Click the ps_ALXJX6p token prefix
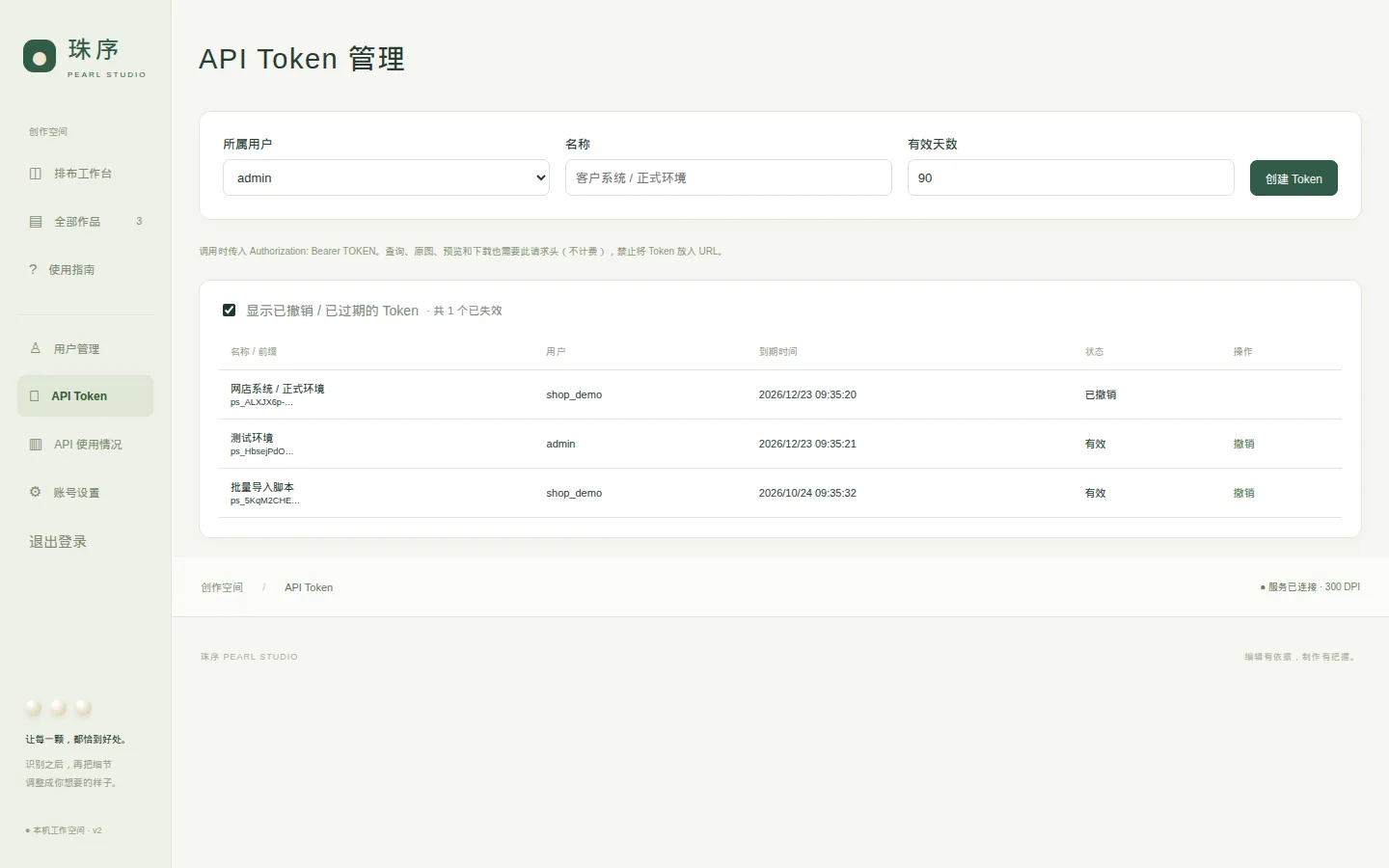The height and width of the screenshot is (868, 1389). coord(261,402)
